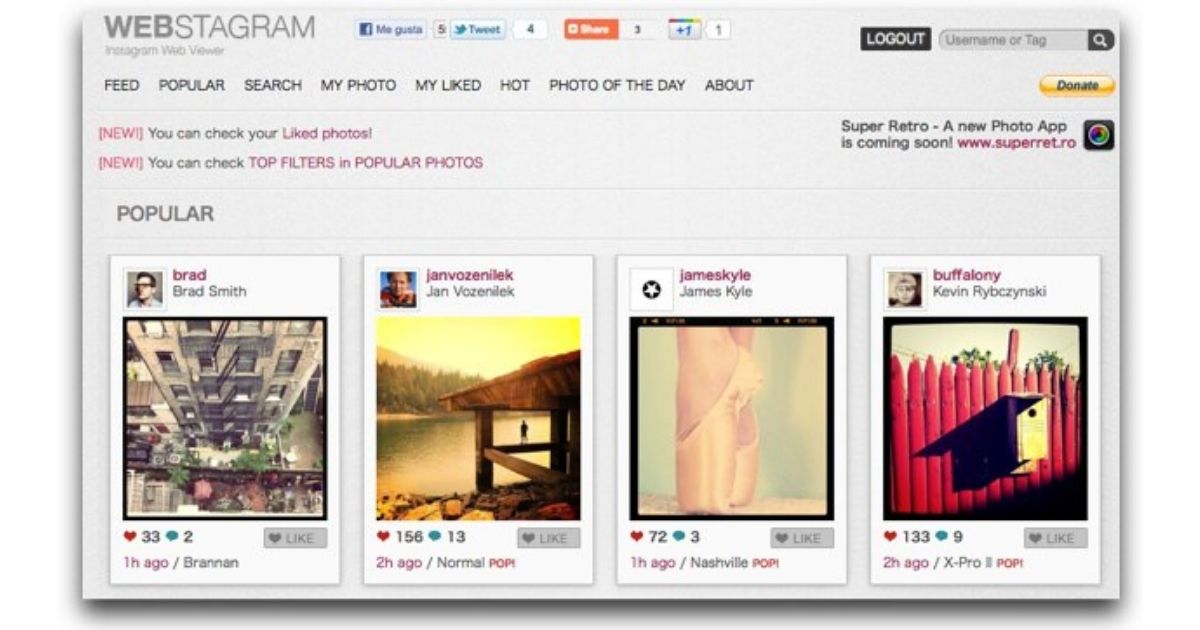Image resolution: width=1200 pixels, height=630 pixels.
Task: Open the Super Retro app icon
Action: coord(1099,135)
